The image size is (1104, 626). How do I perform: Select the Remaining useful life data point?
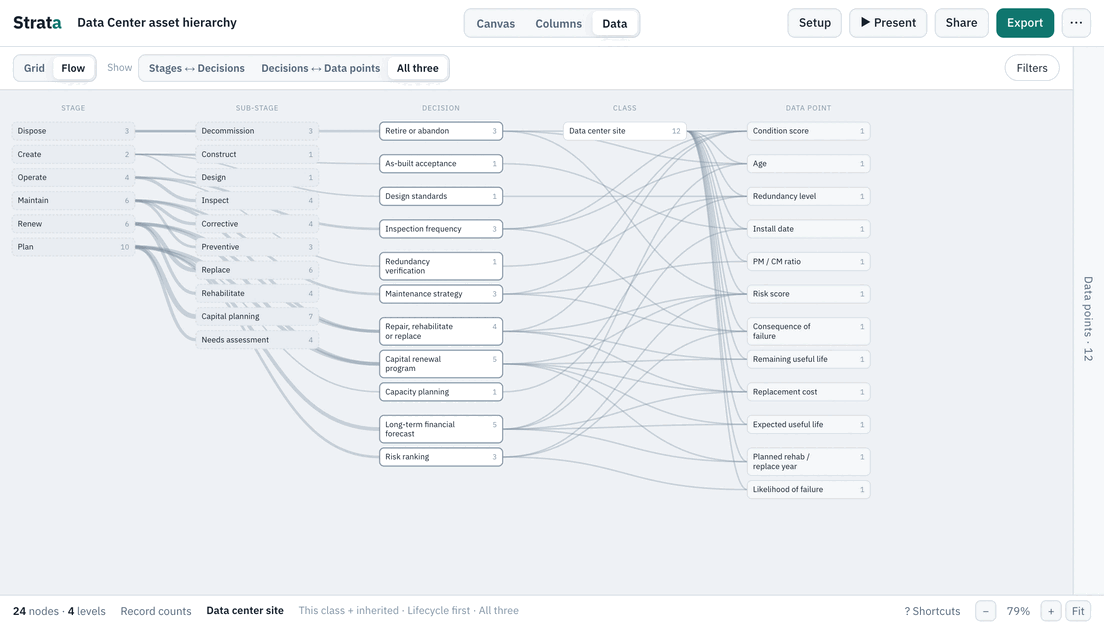point(808,359)
